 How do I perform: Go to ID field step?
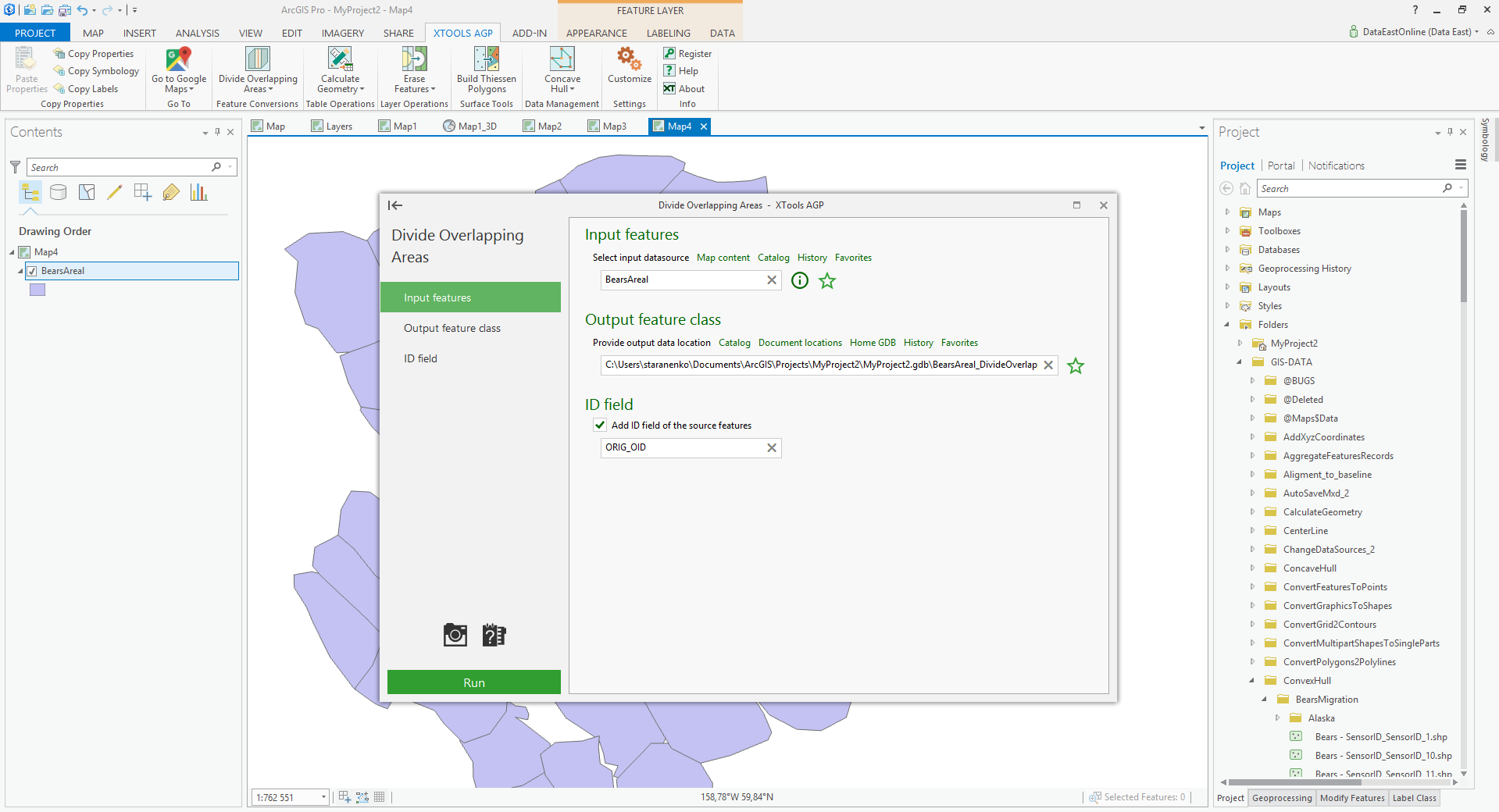point(470,358)
